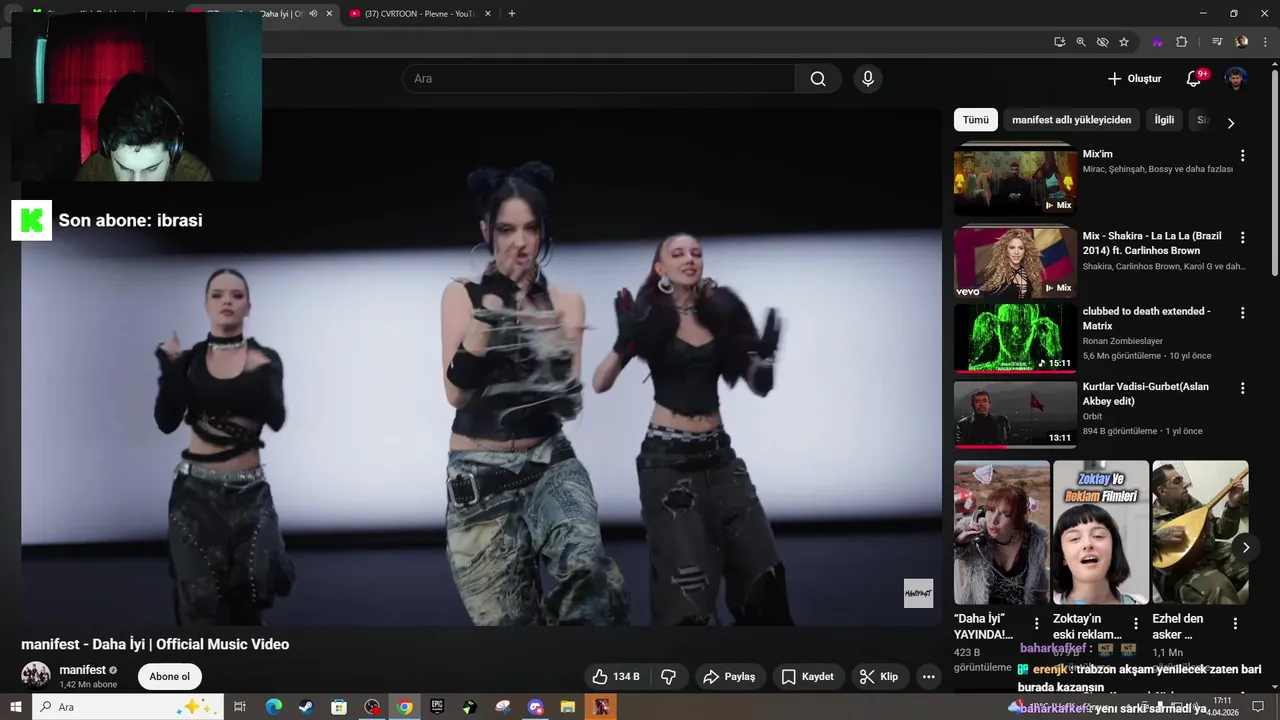Screen dimensions: 1280x720
Task: Open YouTube notifications bell
Action: click(x=1194, y=79)
